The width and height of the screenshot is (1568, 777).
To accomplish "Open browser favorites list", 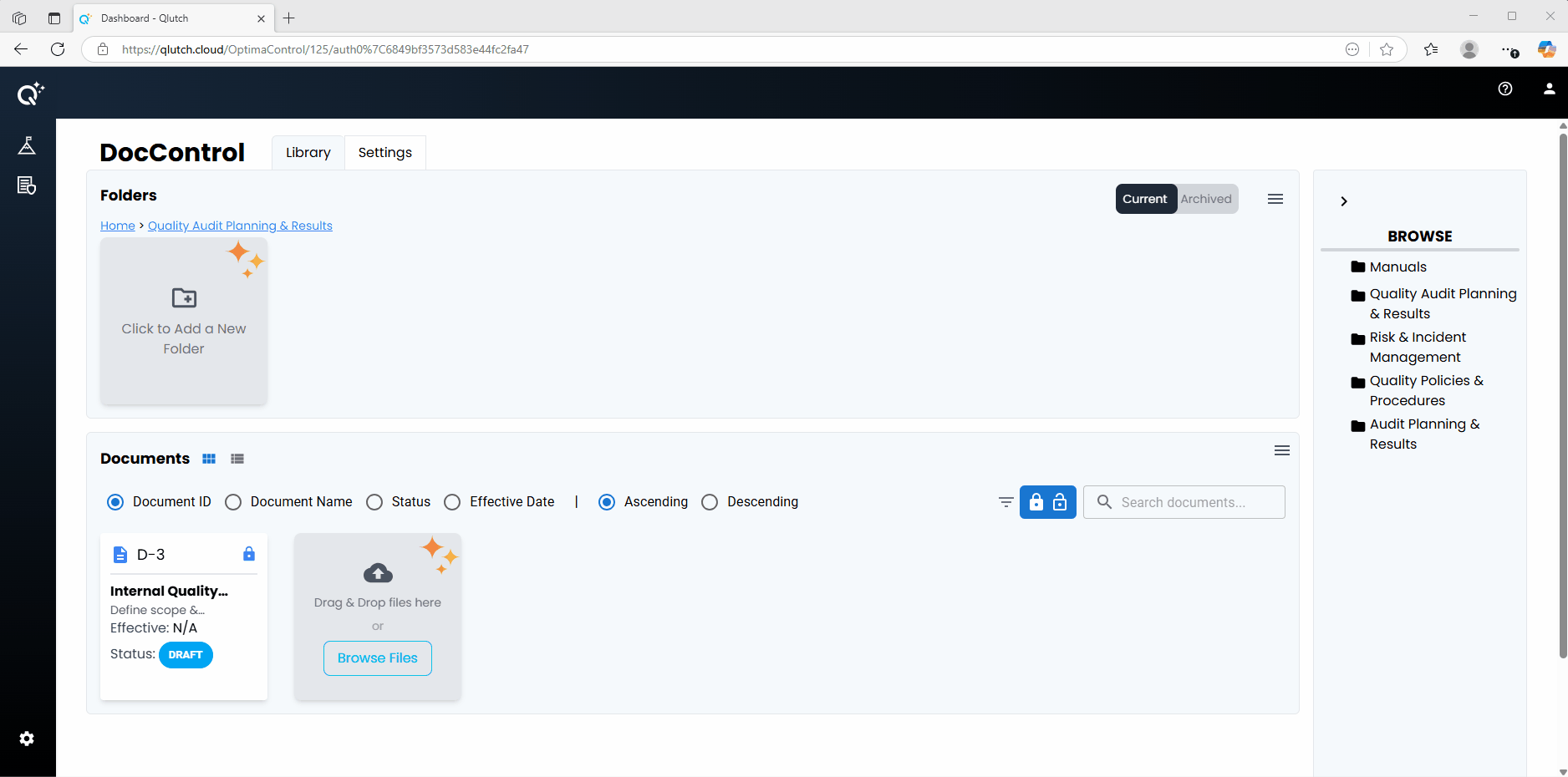I will click(1431, 49).
